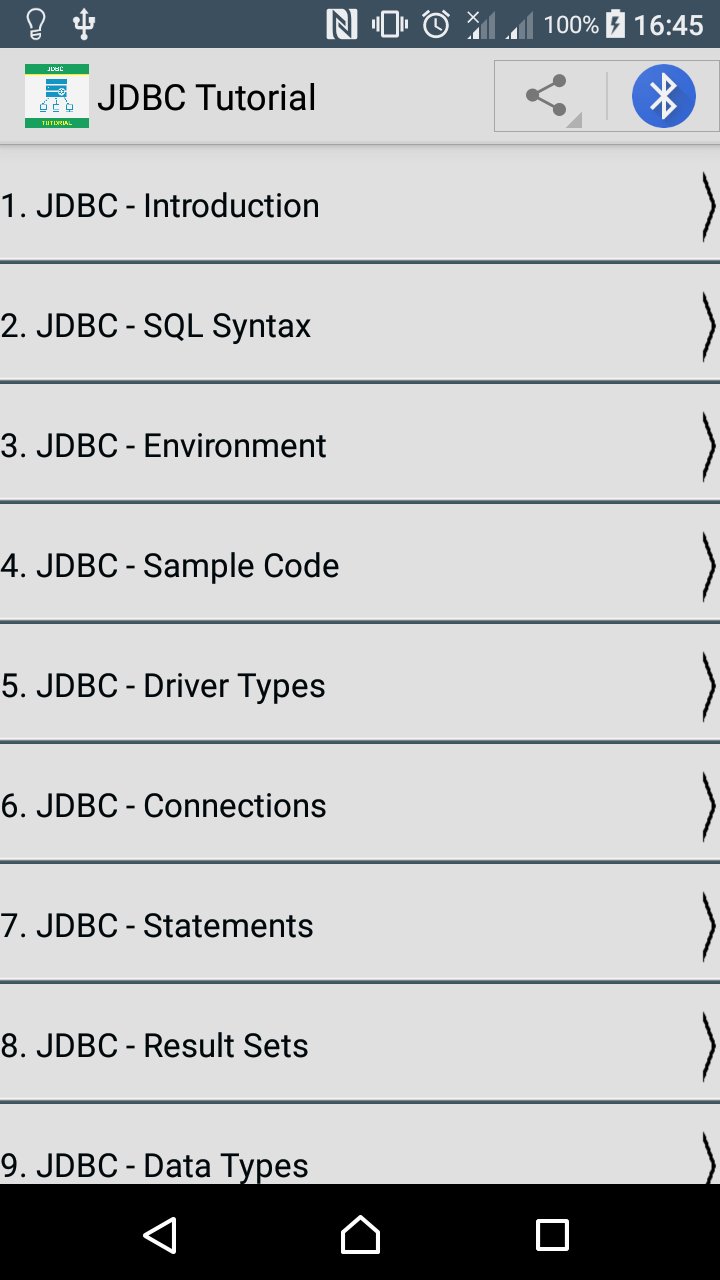Tap the NFC icon in the status bar
The width and height of the screenshot is (720, 1280).
pyautogui.click(x=342, y=22)
